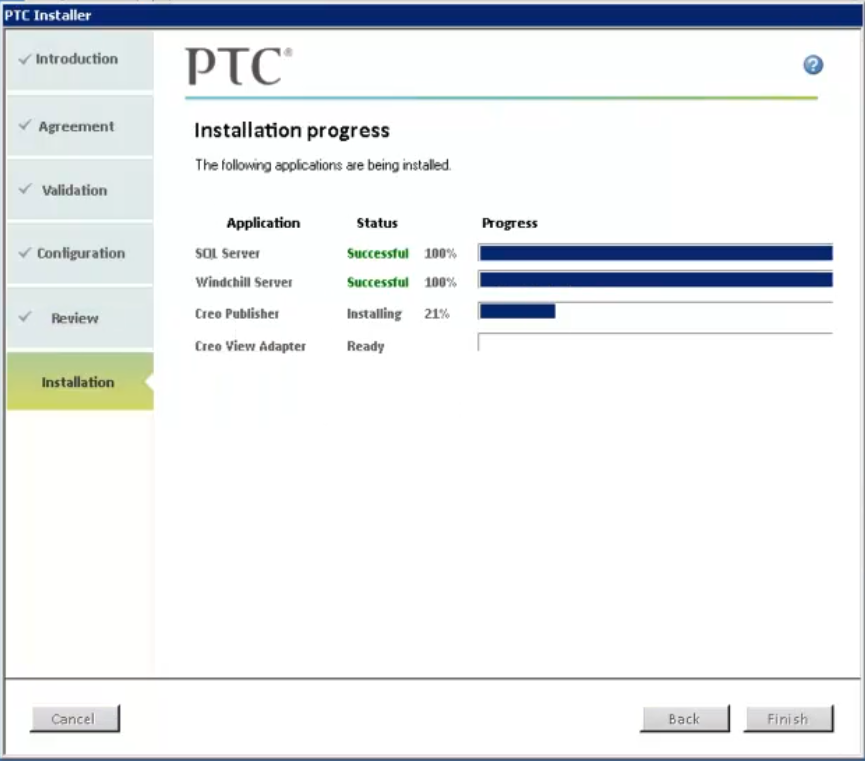Screen dimensions: 865x761
Task: Click the Cancel button
Action: [74, 718]
